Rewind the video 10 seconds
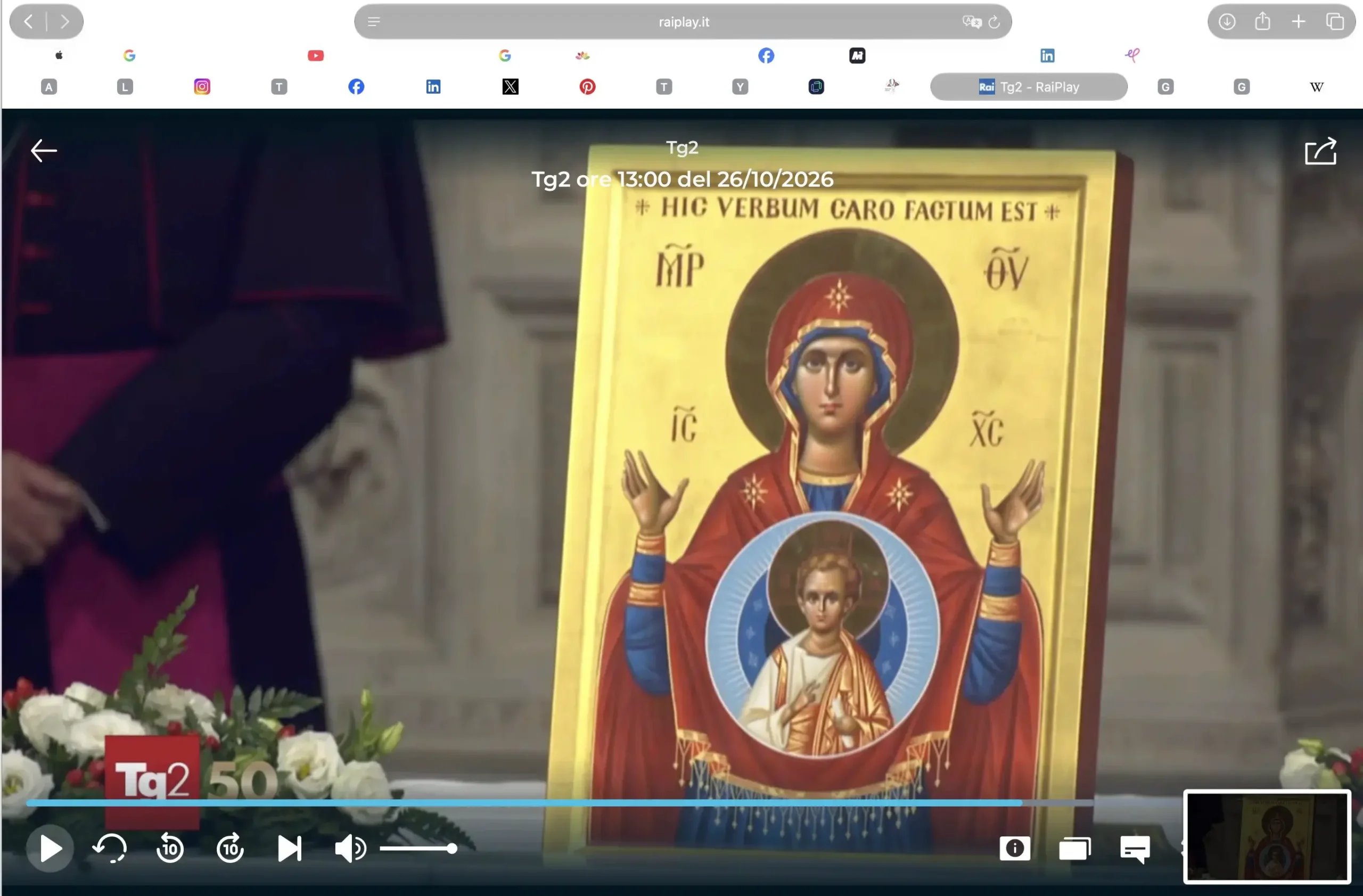Viewport: 1363px width, 896px height. tap(170, 849)
